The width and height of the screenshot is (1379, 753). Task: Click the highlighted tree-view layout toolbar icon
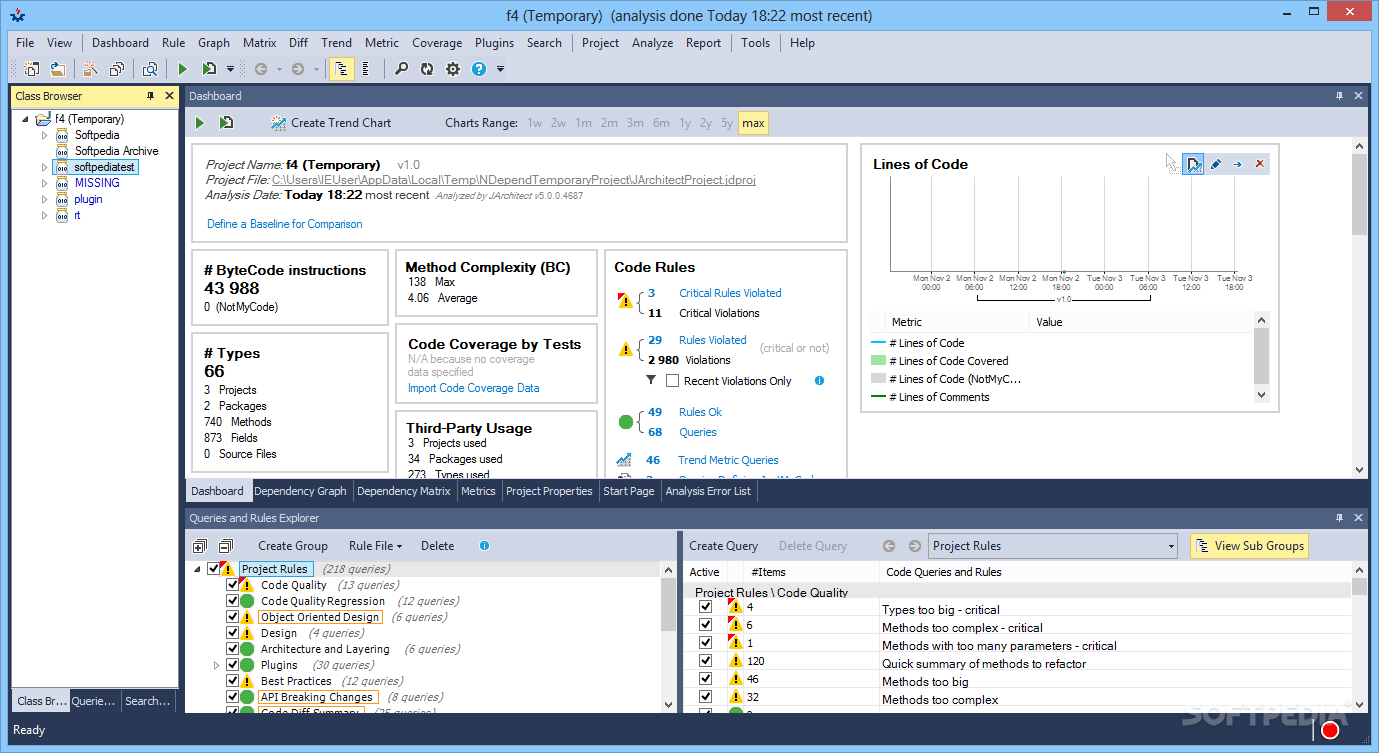click(x=342, y=69)
